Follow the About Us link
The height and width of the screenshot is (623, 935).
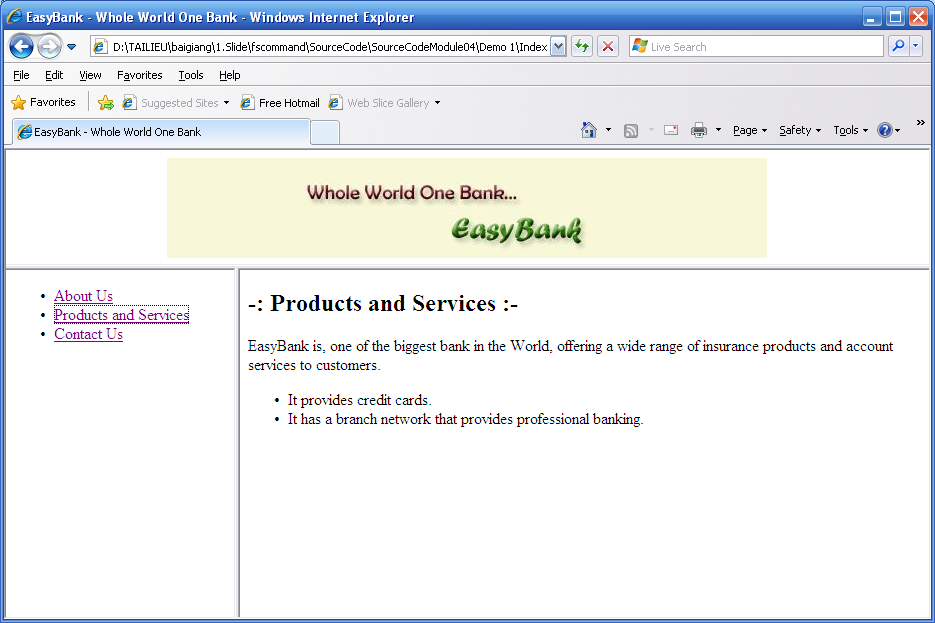click(x=83, y=296)
